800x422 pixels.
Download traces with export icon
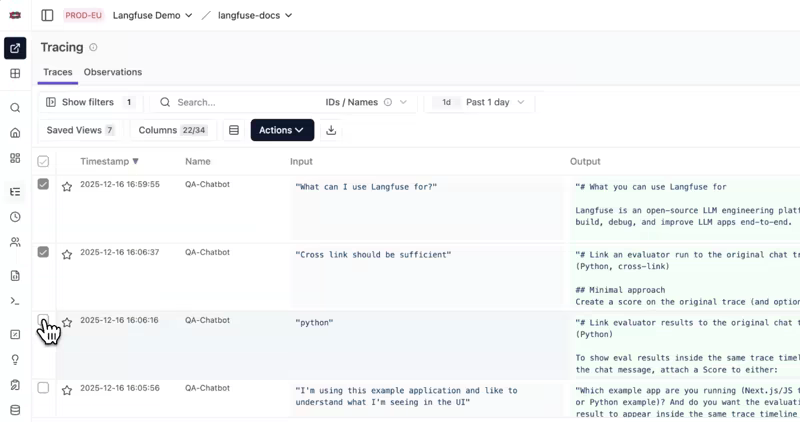(x=331, y=130)
